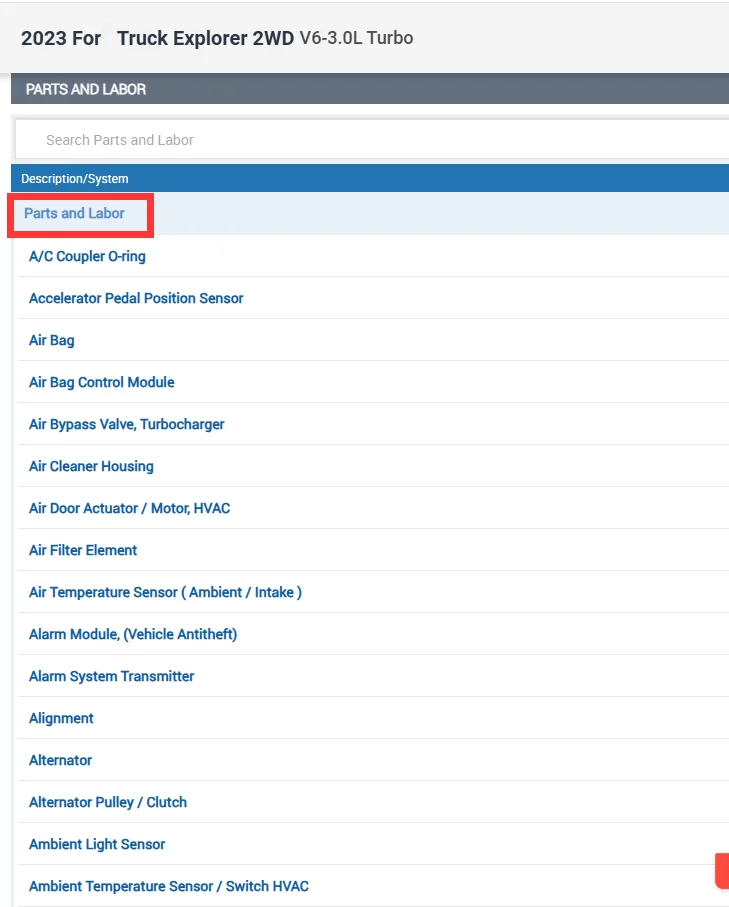Click the Search Parts and Labor field
729x907 pixels.
tap(371, 139)
